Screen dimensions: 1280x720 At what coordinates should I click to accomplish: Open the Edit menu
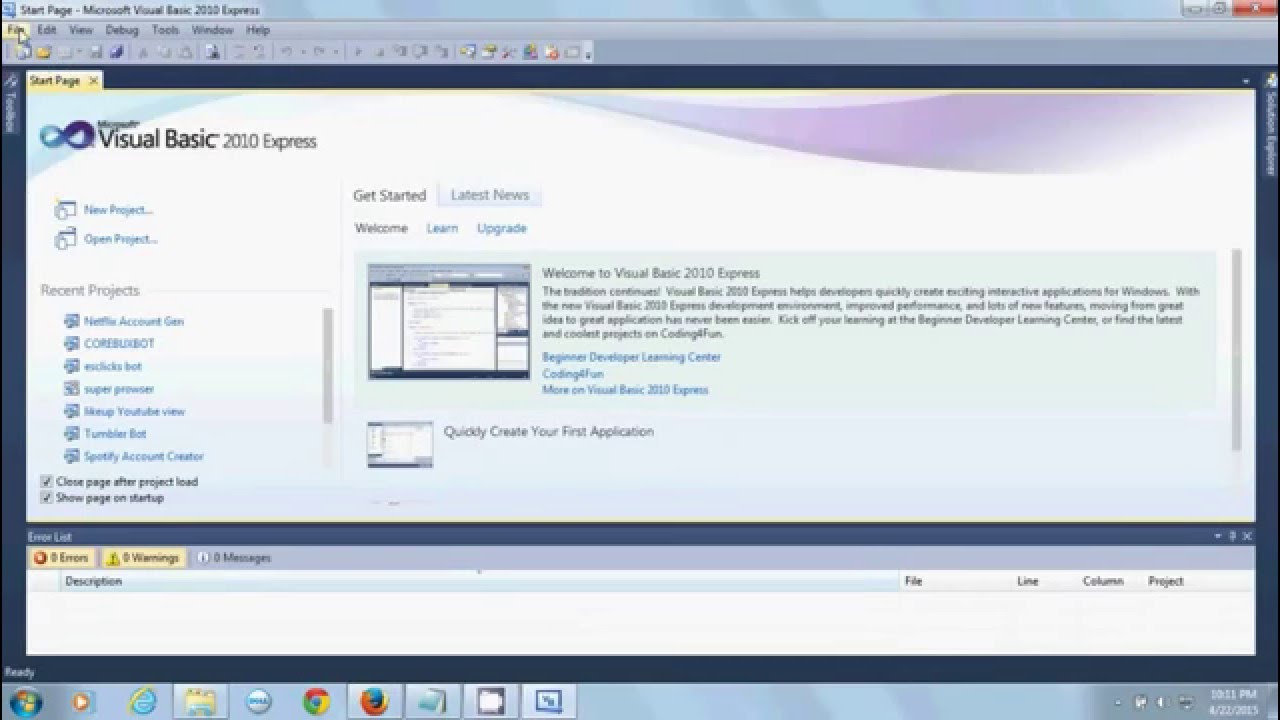tap(47, 30)
